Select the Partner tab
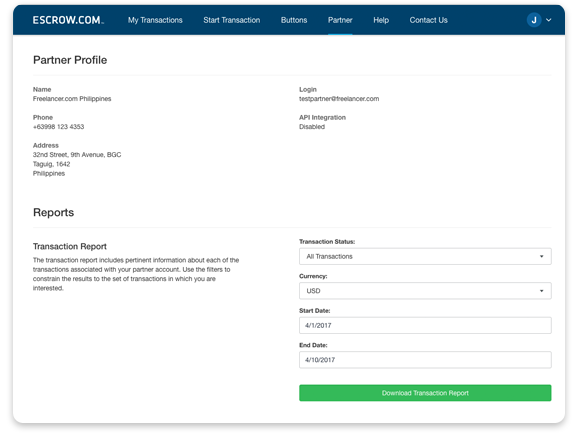 point(340,20)
